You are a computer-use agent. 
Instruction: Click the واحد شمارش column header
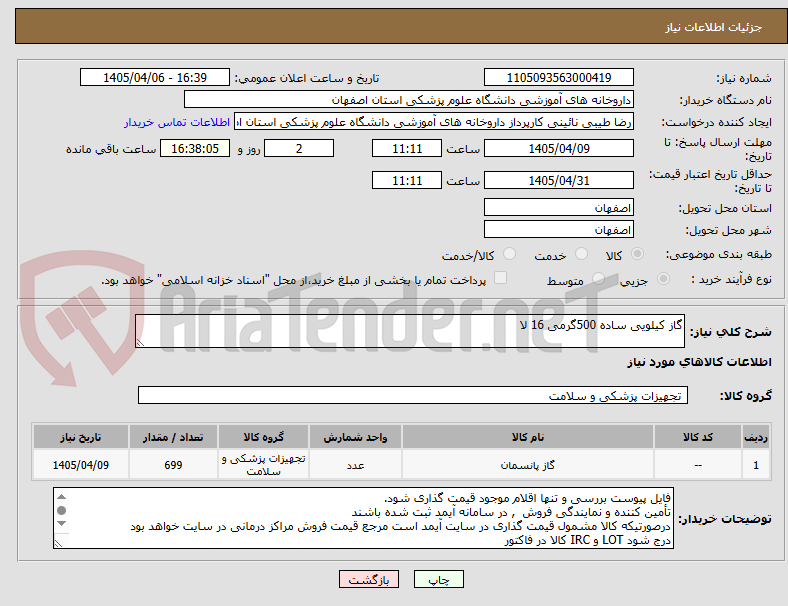point(355,437)
